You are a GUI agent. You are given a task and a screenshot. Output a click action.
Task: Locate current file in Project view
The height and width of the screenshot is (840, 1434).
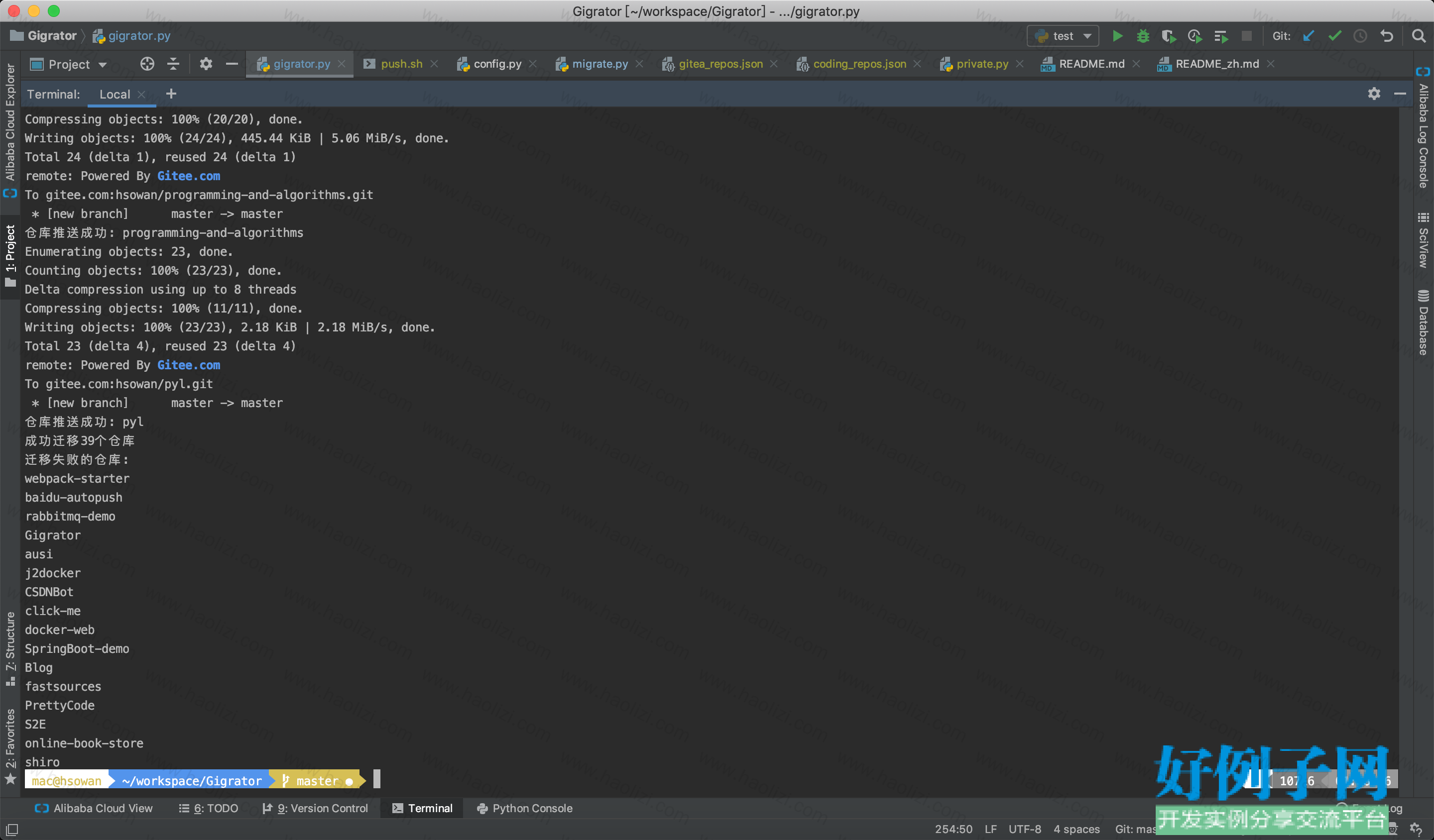147,64
